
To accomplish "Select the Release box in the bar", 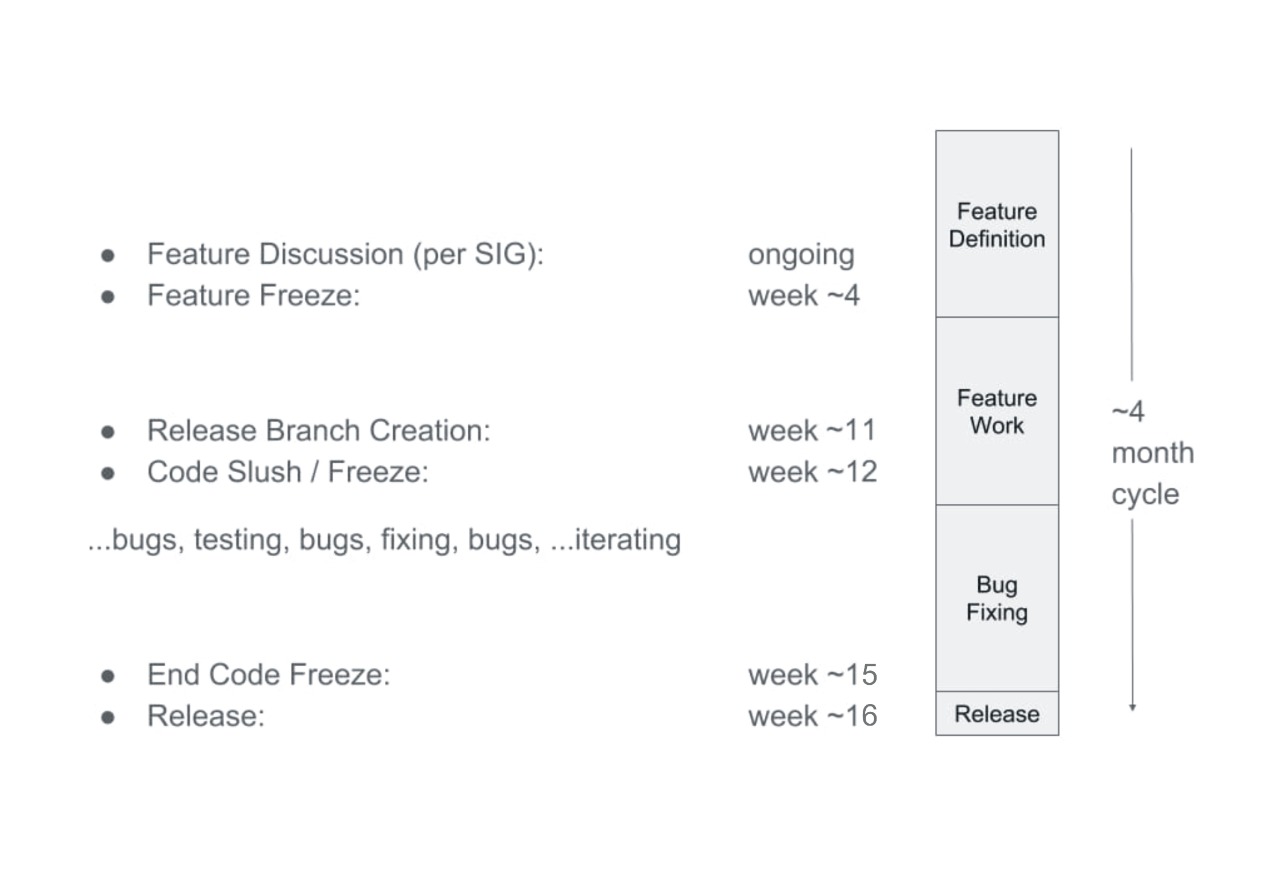I will [x=996, y=714].
